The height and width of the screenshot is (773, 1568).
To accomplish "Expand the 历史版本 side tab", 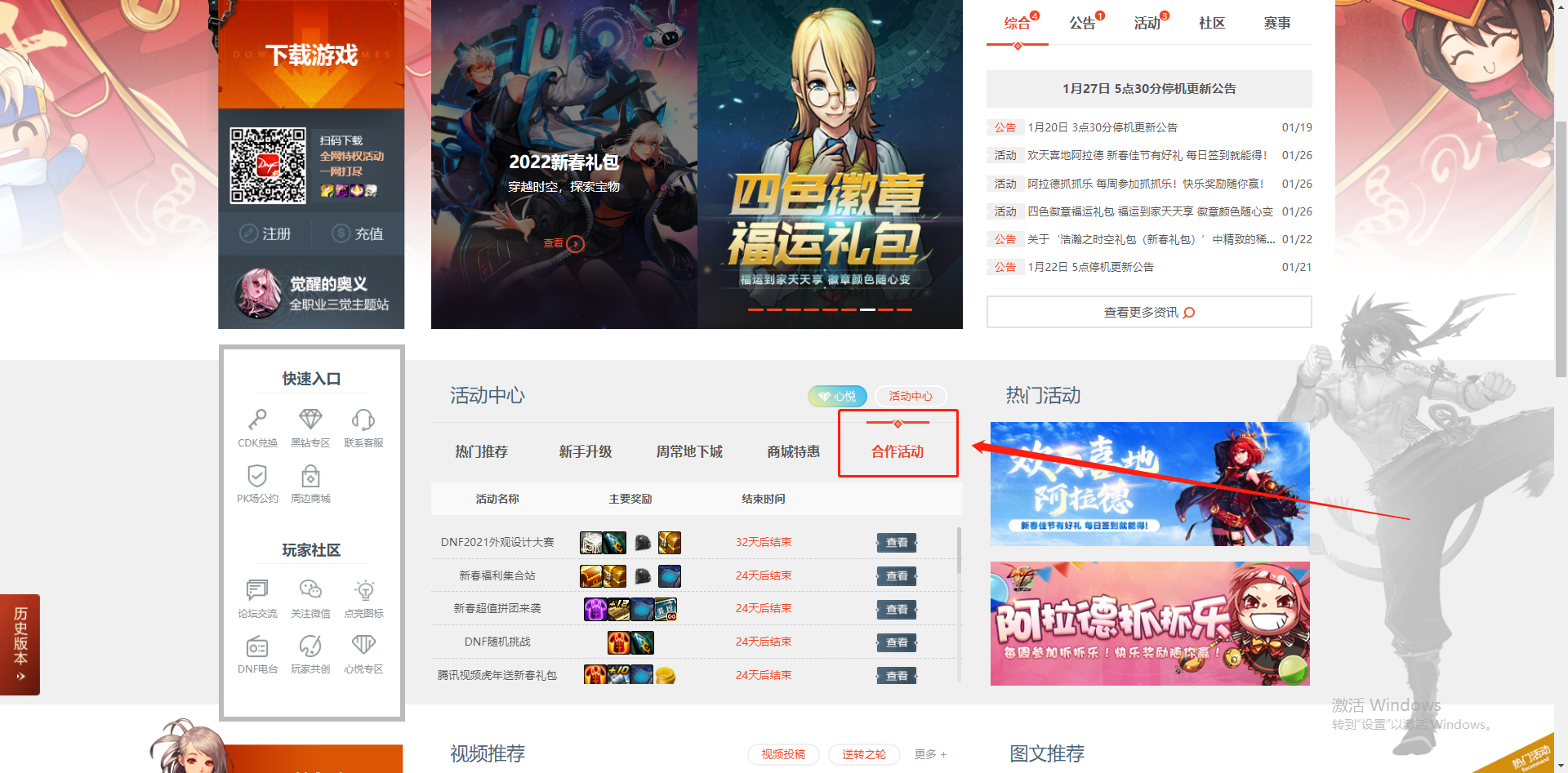I will pos(20,644).
